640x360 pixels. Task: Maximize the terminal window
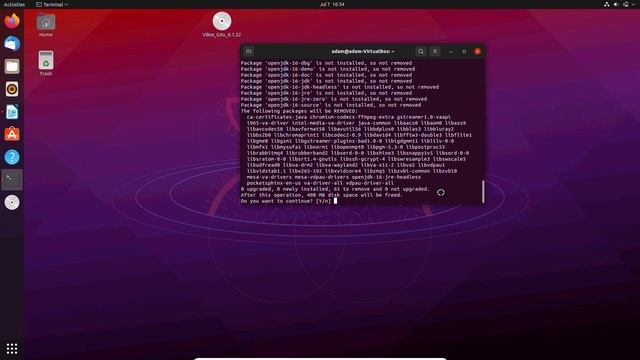464,51
